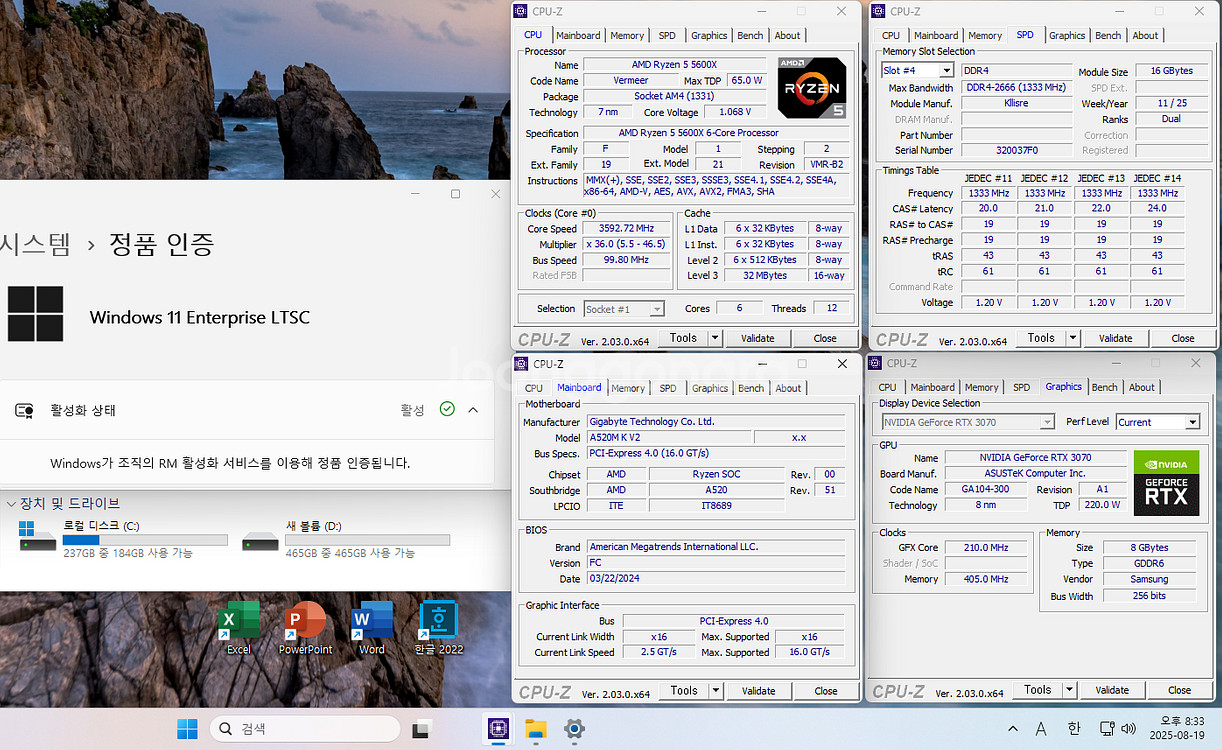Click the A input mode tray icon
Viewport: 1222px width, 750px height.
point(1040,729)
